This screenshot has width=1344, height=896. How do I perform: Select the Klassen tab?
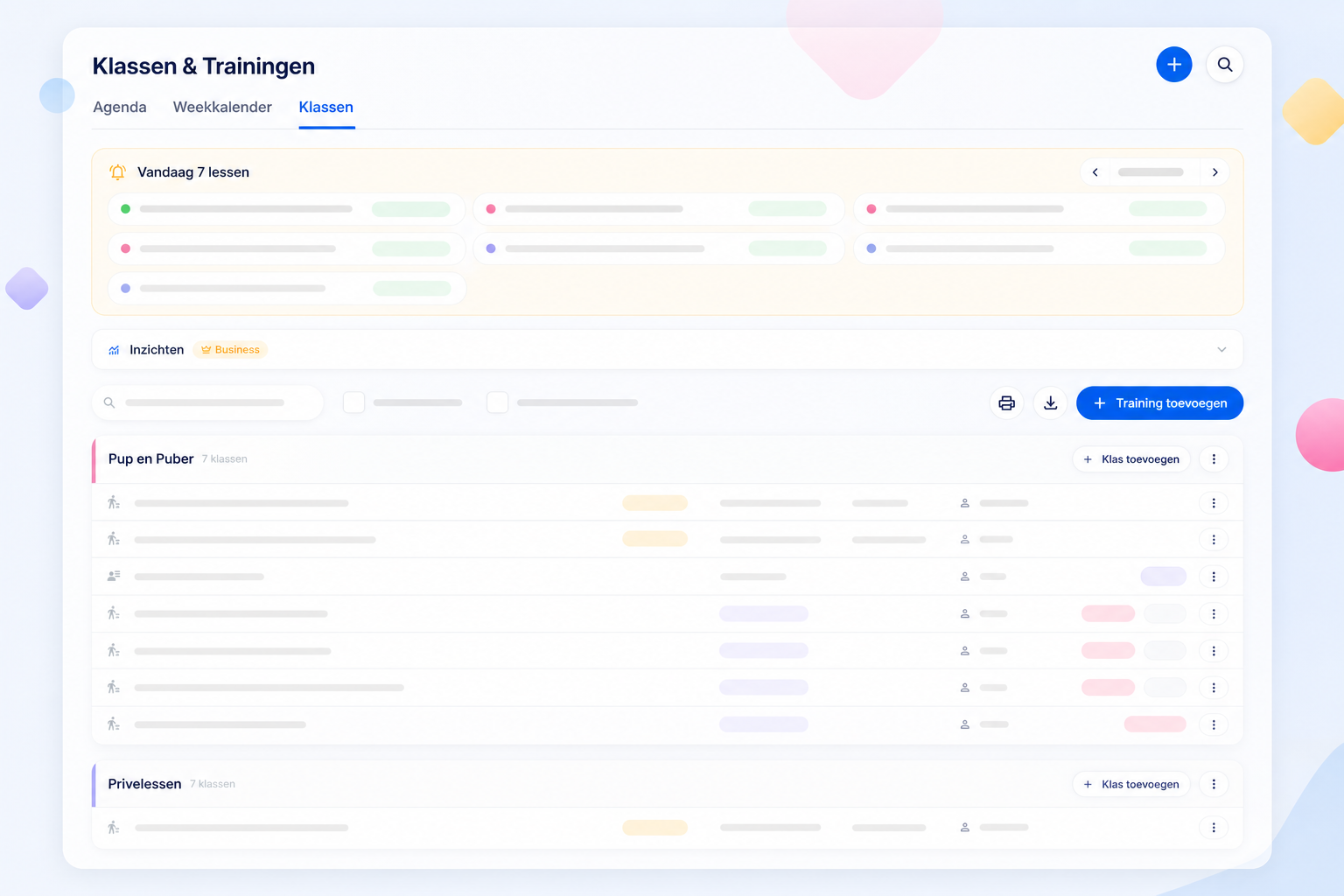point(326,108)
